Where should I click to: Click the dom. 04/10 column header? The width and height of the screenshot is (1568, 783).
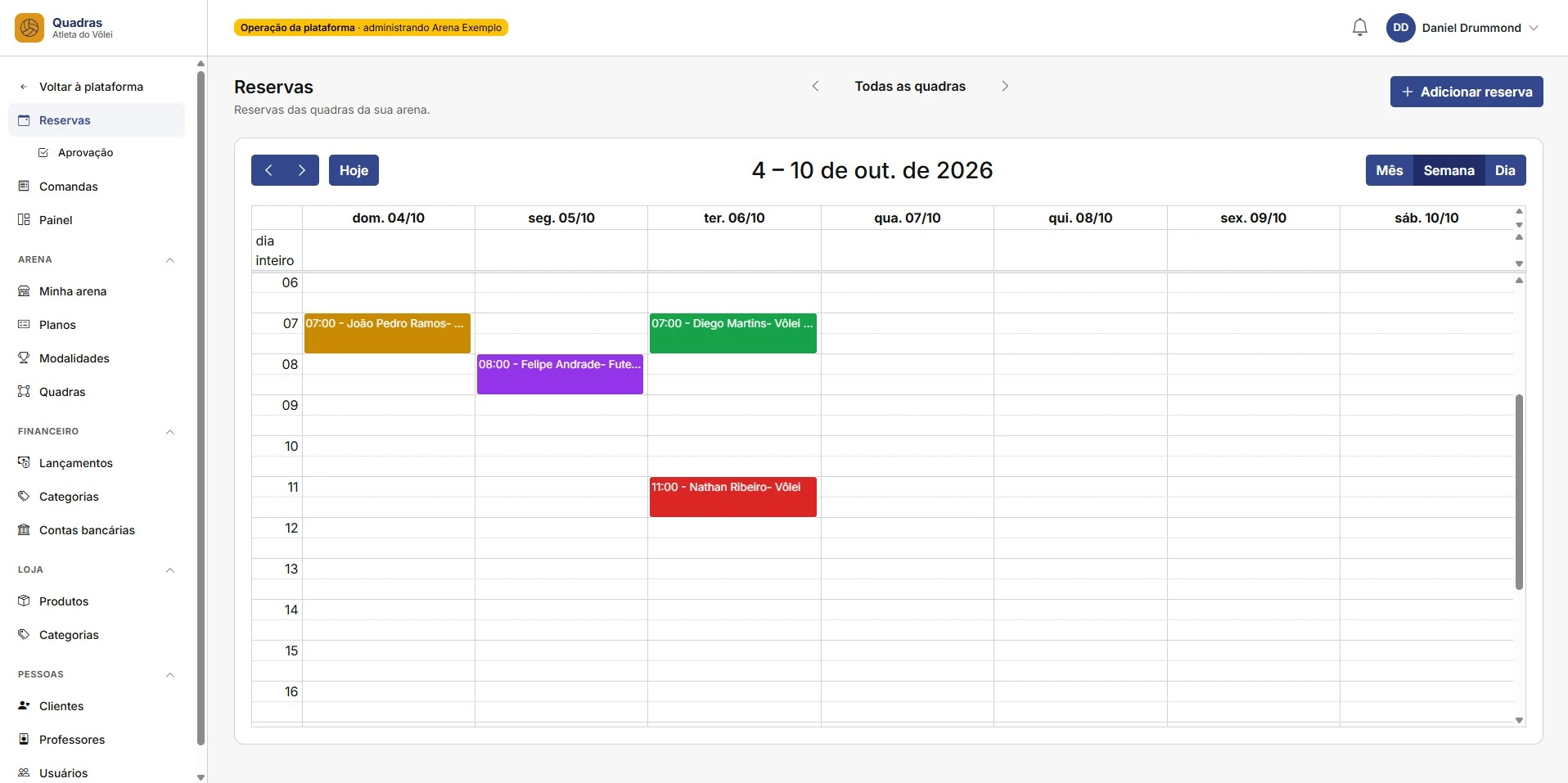tap(388, 218)
